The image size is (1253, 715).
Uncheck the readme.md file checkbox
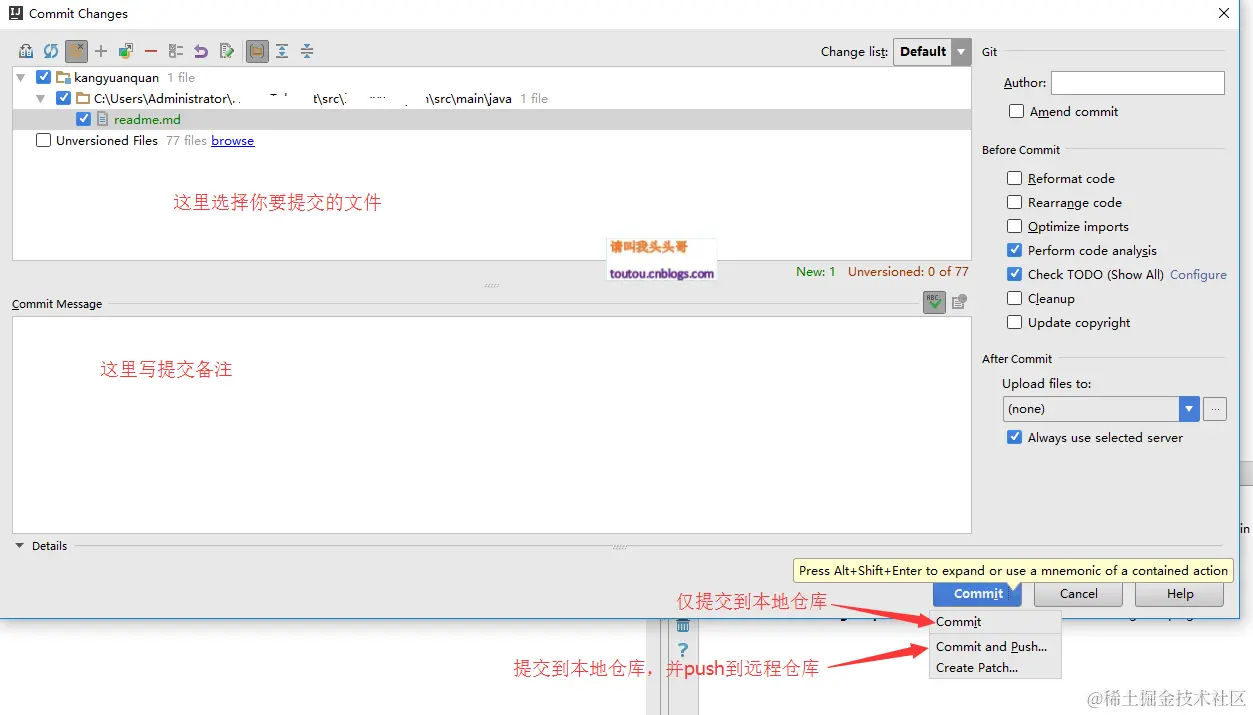coord(83,118)
